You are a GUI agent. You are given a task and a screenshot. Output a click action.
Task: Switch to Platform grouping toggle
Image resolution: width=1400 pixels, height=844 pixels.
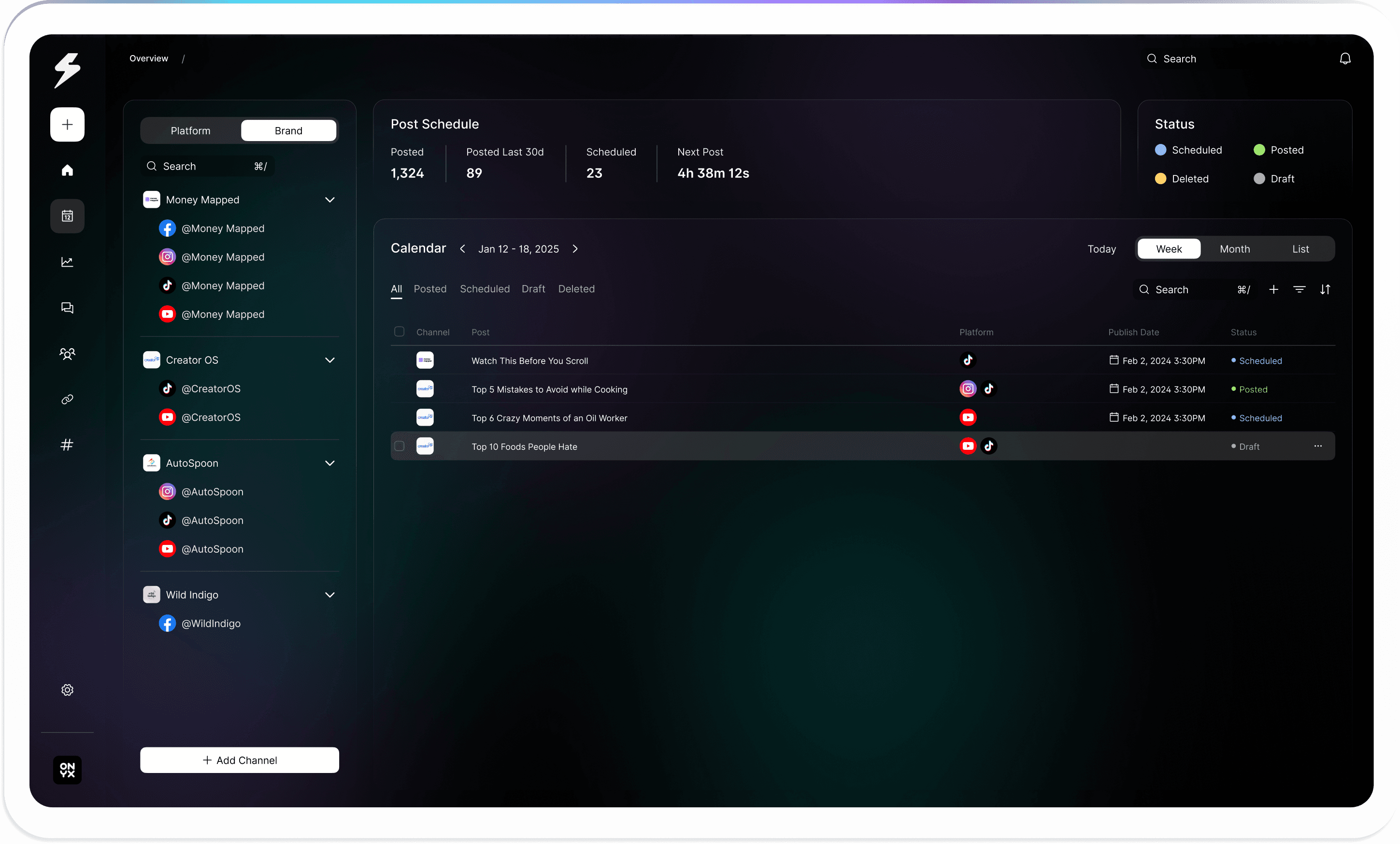(190, 131)
